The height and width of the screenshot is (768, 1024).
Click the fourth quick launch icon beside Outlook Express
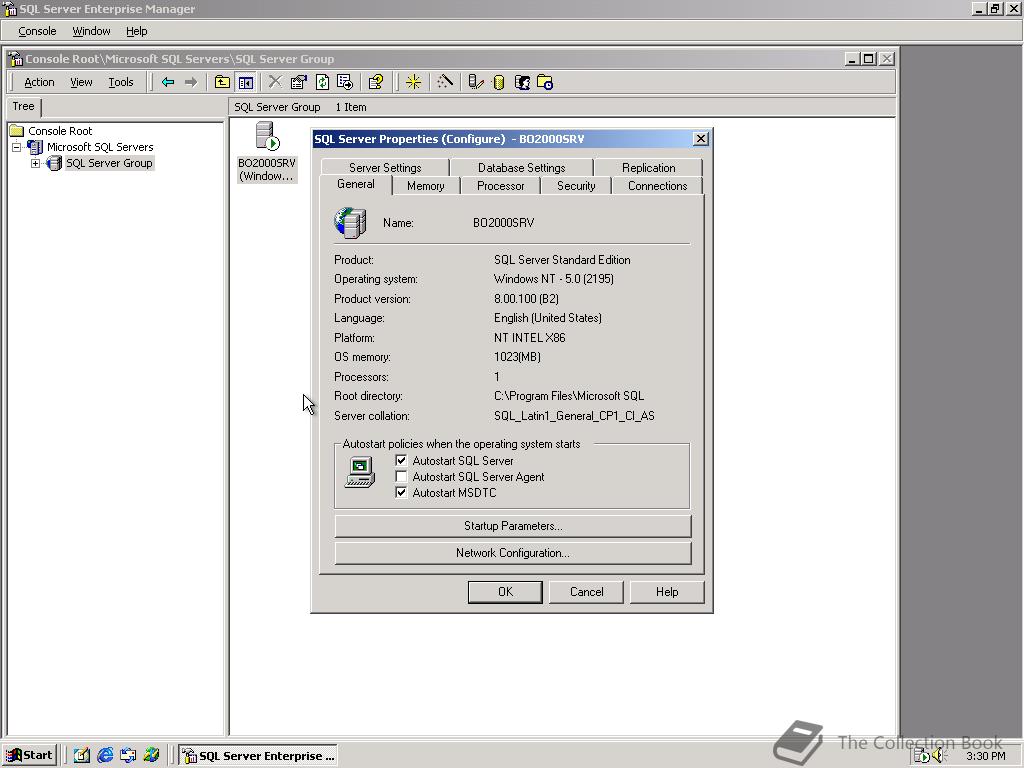pyautogui.click(x=152, y=756)
